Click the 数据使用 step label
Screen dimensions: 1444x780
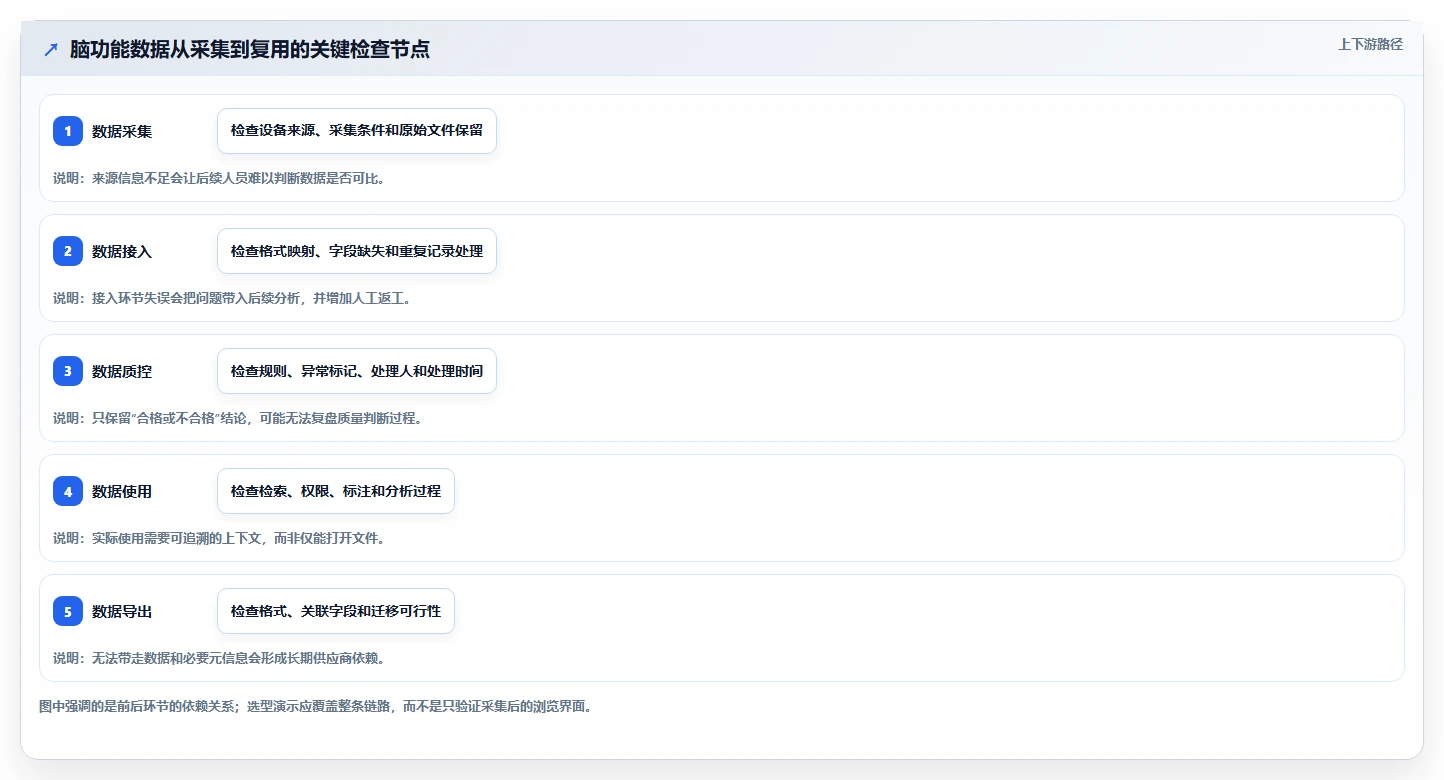[122, 491]
